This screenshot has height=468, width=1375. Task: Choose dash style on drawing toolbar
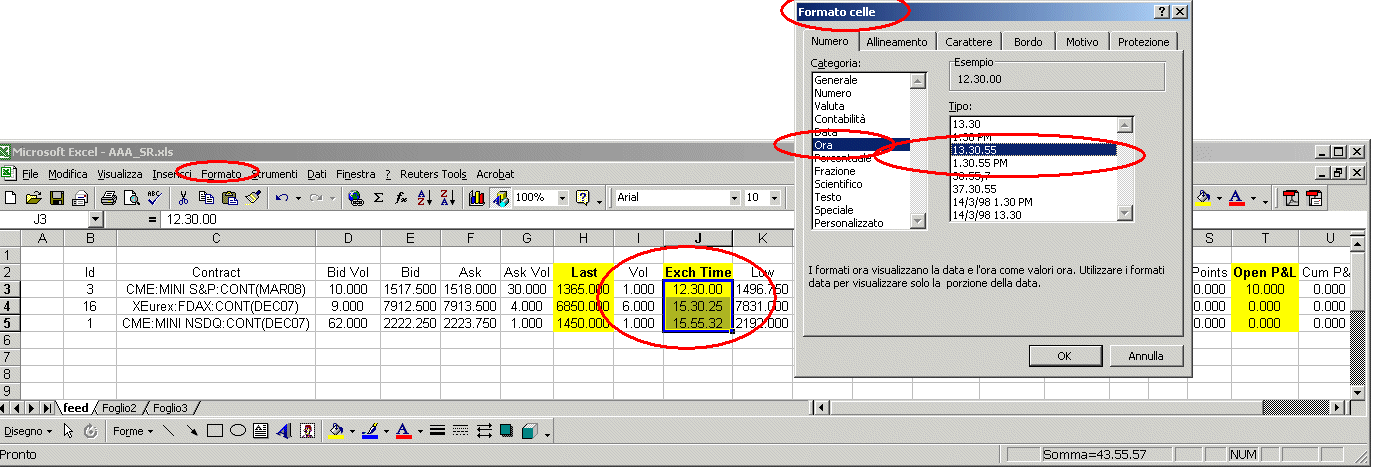460,431
